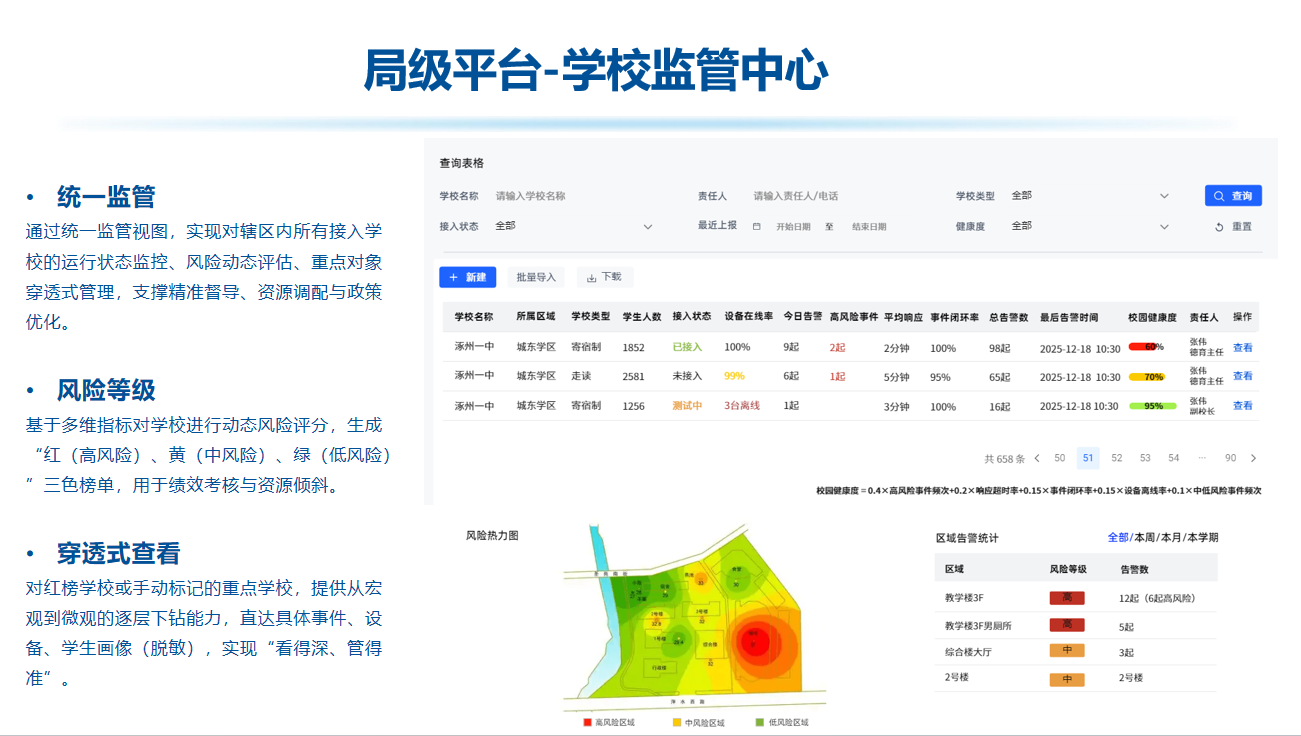Go to previous page with left arrow

coord(1036,458)
